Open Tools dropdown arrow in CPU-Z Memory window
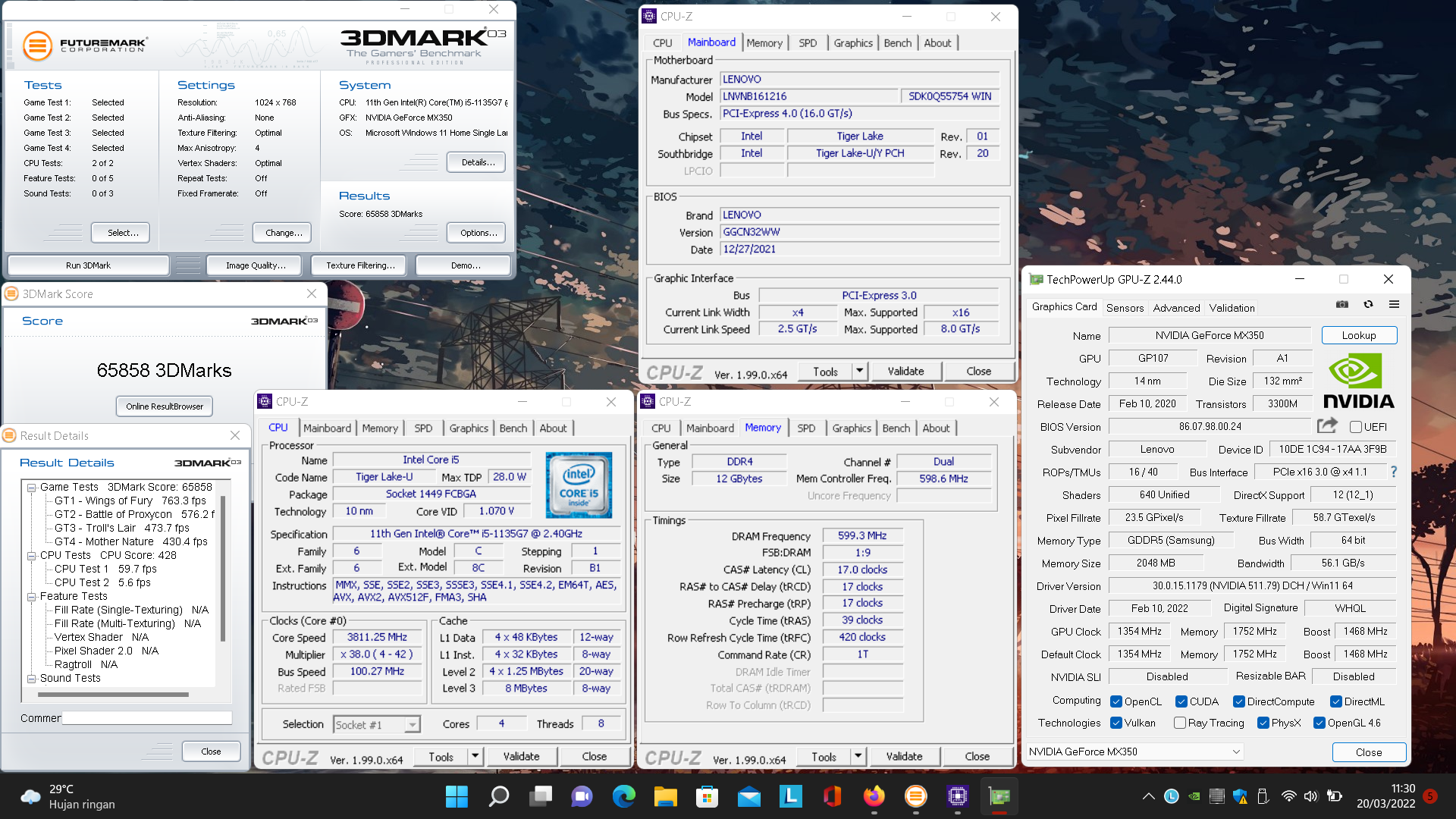 (858, 756)
